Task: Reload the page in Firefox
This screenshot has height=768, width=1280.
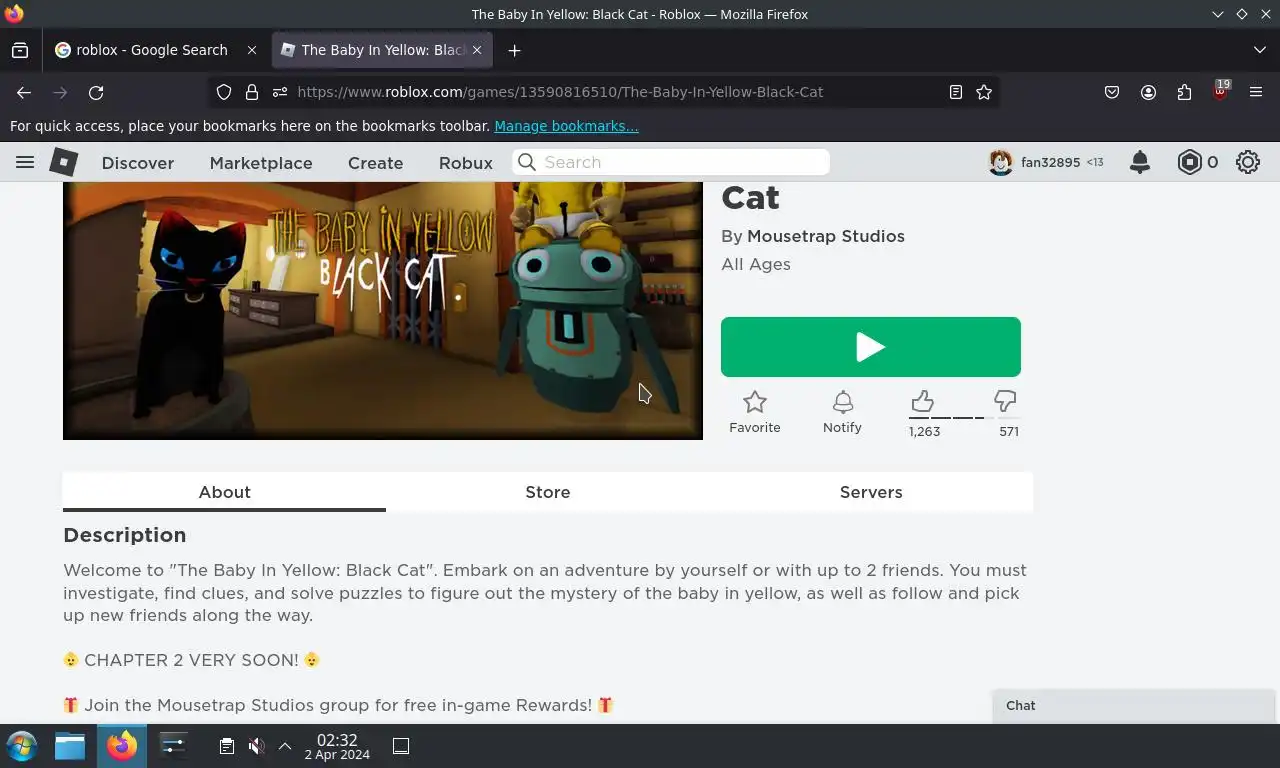Action: [x=96, y=92]
